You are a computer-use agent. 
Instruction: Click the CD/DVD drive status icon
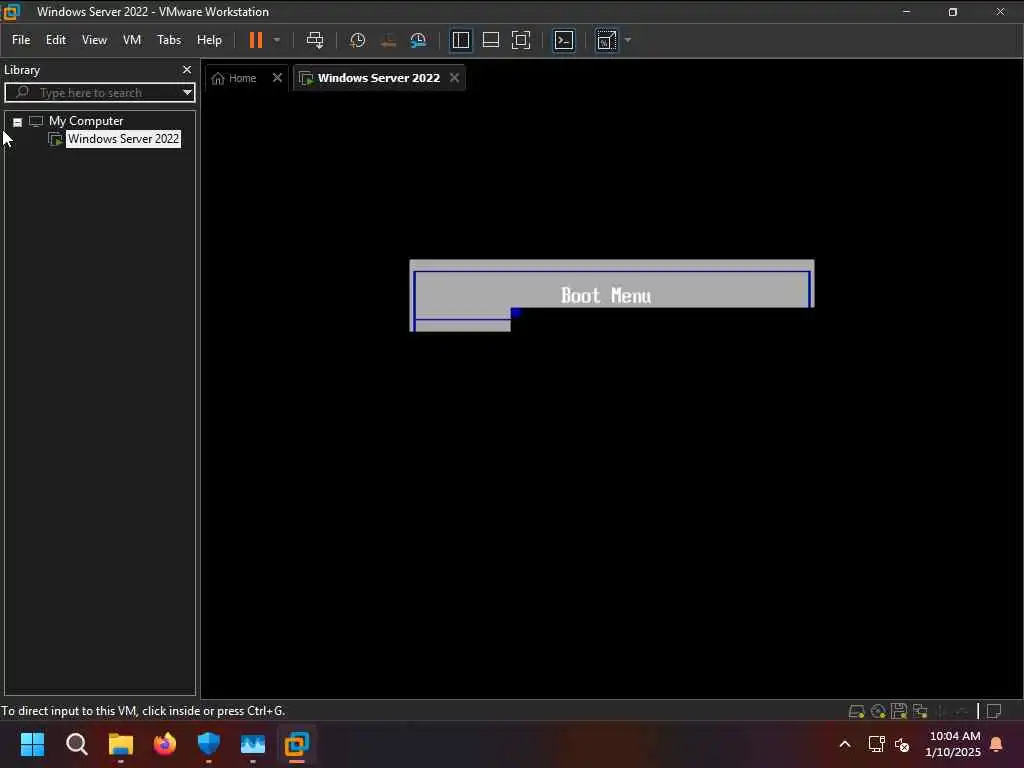(878, 711)
